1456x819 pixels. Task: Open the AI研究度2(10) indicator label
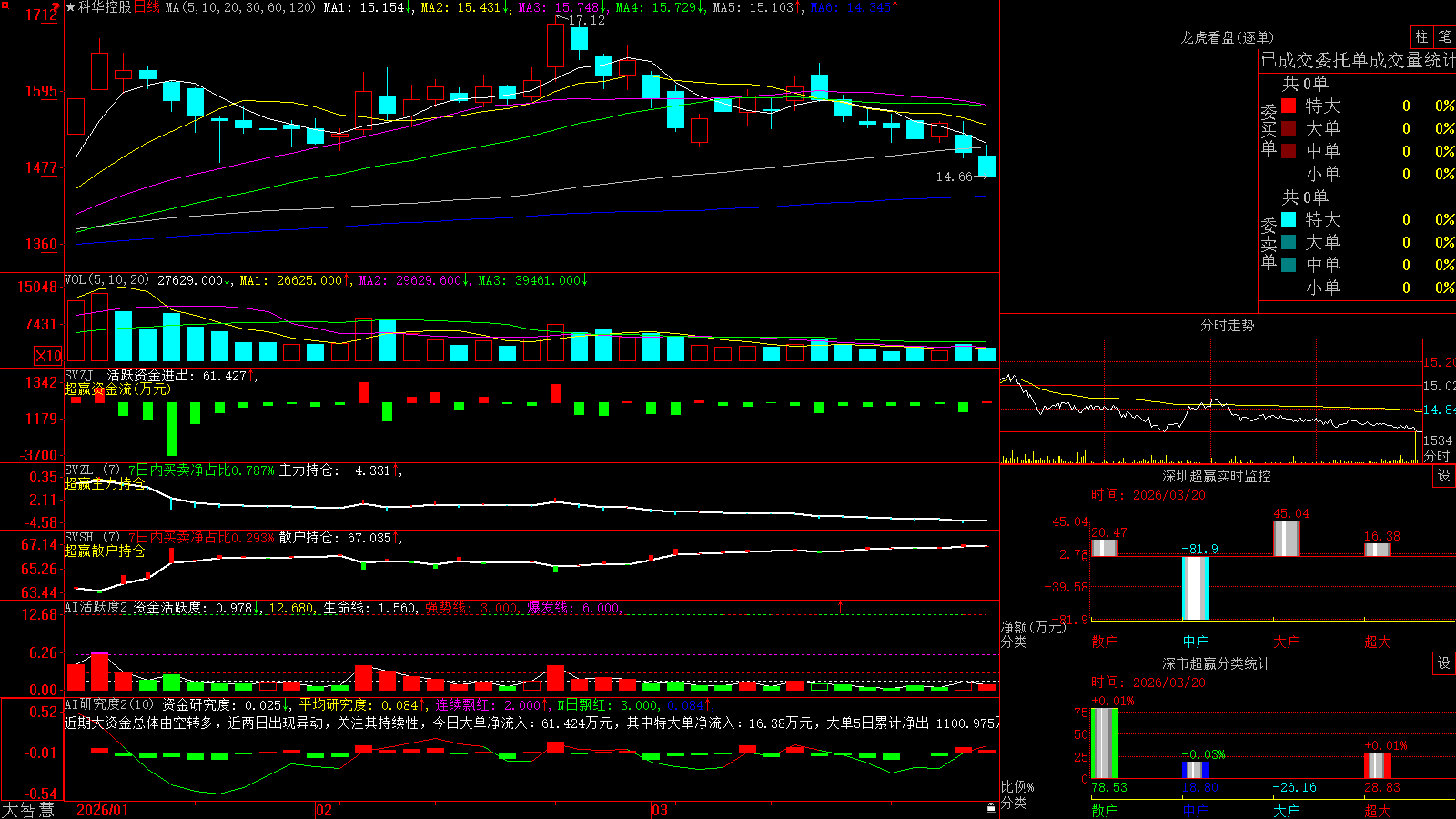tap(110, 704)
